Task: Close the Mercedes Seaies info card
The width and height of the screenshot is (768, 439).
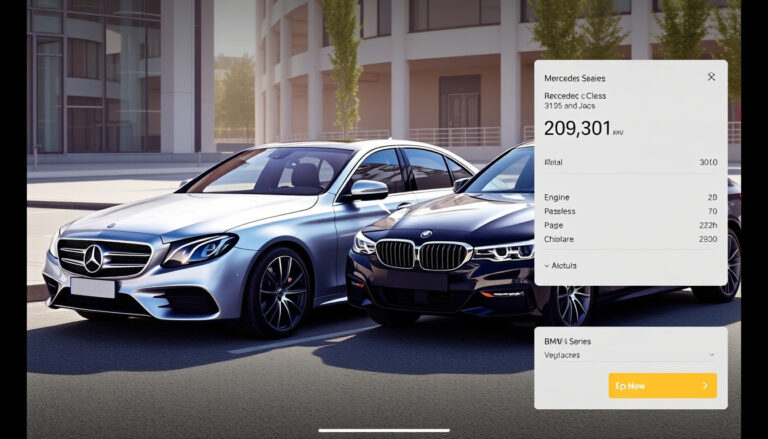Action: pos(711,76)
